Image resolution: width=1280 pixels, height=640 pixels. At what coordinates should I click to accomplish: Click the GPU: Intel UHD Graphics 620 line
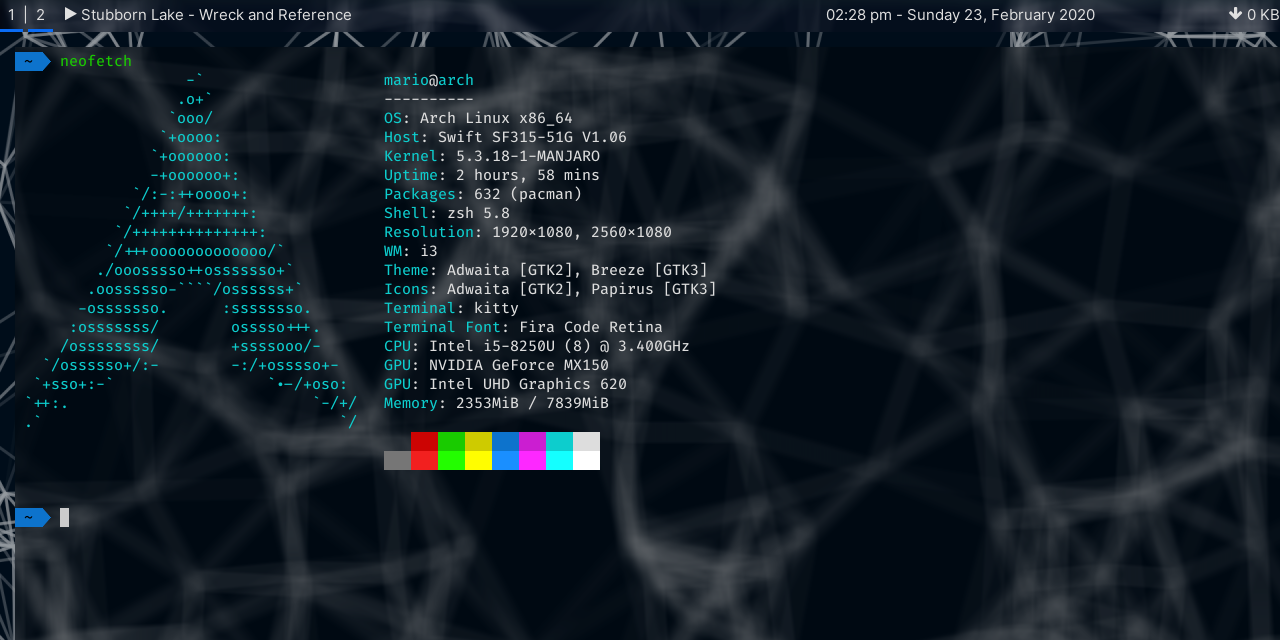505,384
